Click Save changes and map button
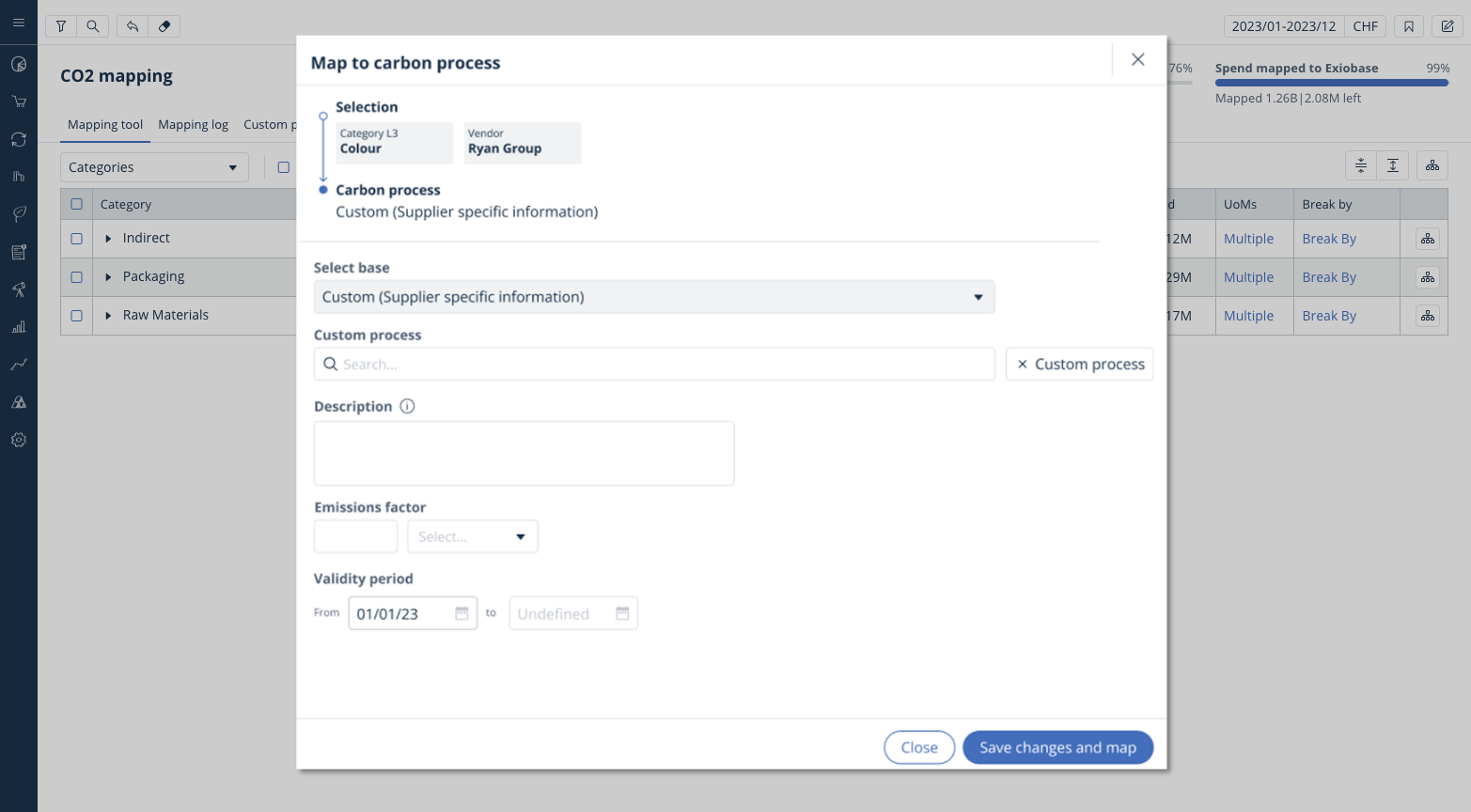The height and width of the screenshot is (812, 1471). pyautogui.click(x=1057, y=748)
